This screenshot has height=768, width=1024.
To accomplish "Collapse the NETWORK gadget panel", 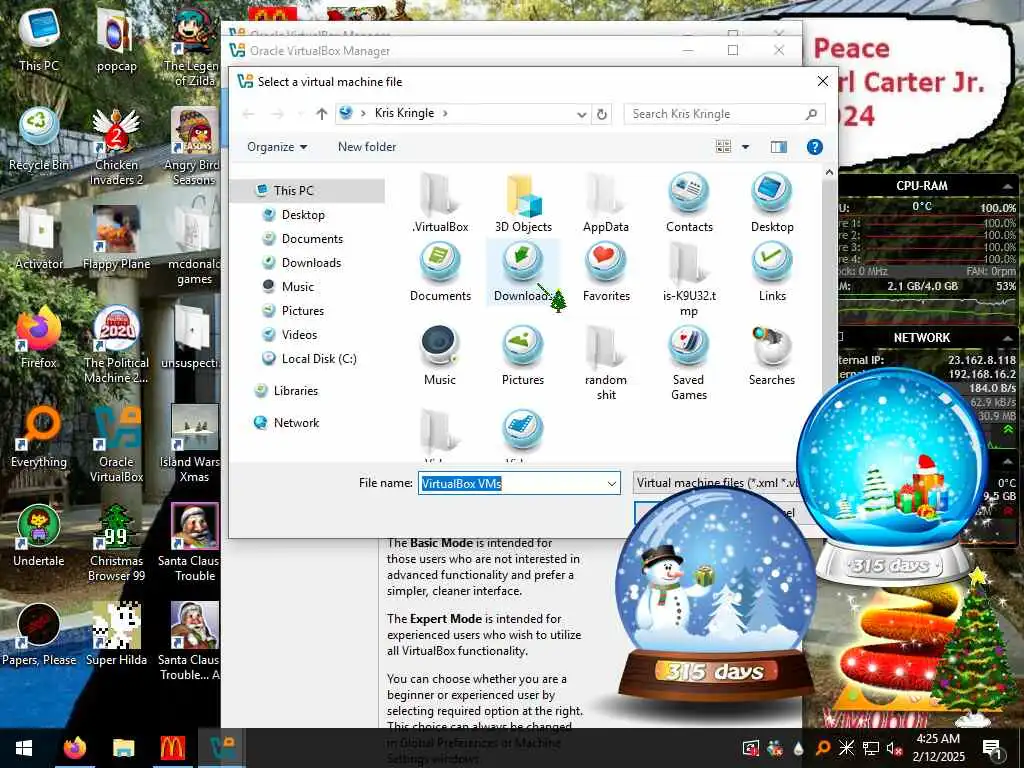I will pyautogui.click(x=1008, y=338).
